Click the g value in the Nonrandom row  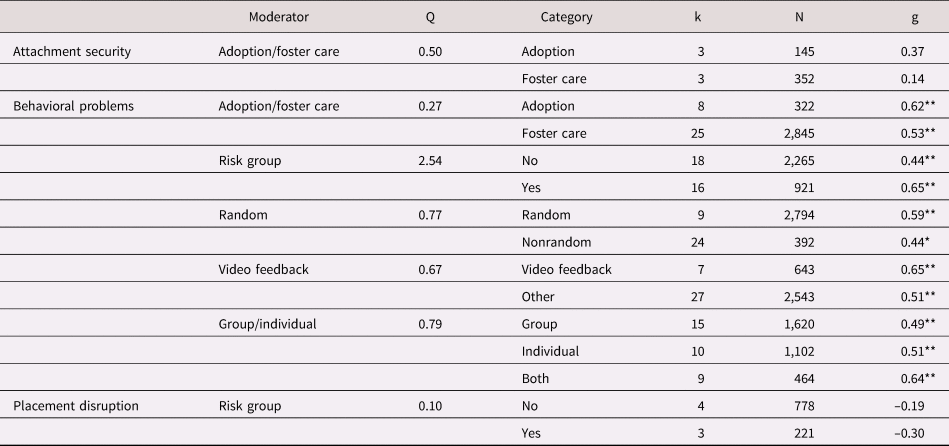point(917,242)
